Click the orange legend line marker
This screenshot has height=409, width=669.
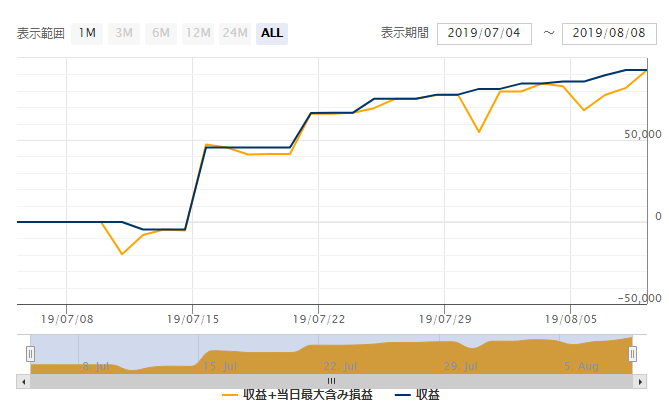click(230, 395)
